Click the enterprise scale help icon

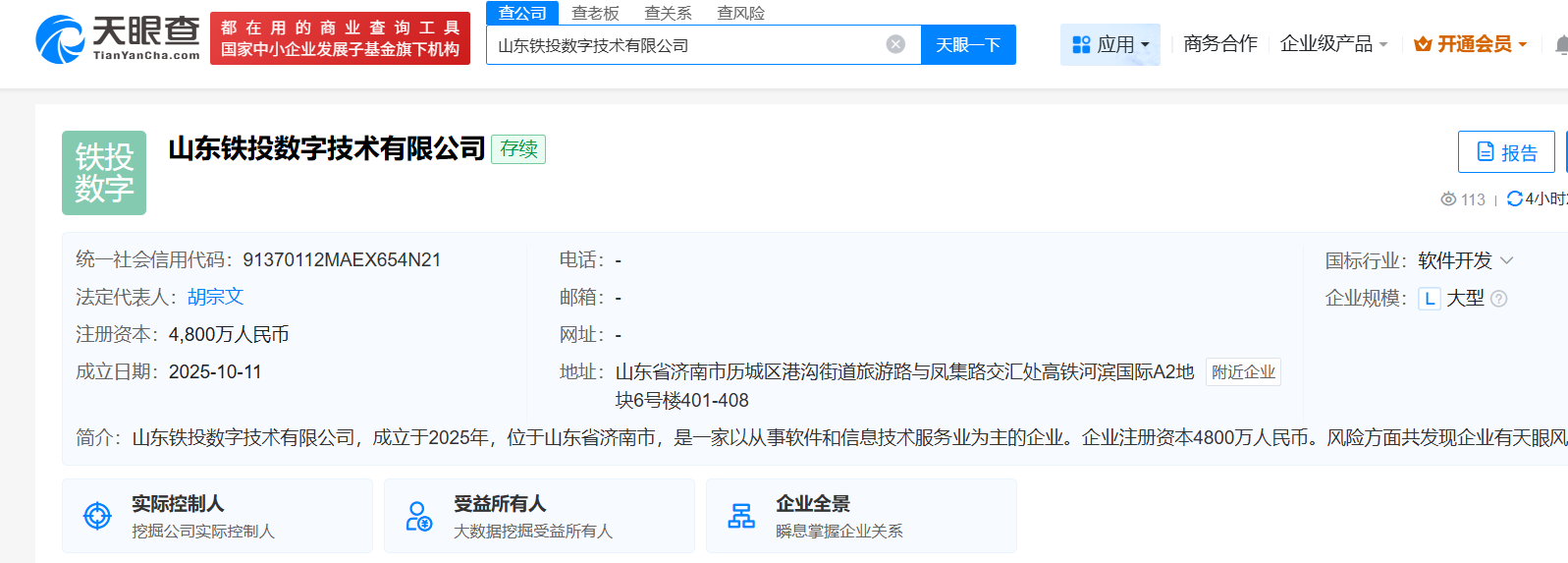[1498, 299]
